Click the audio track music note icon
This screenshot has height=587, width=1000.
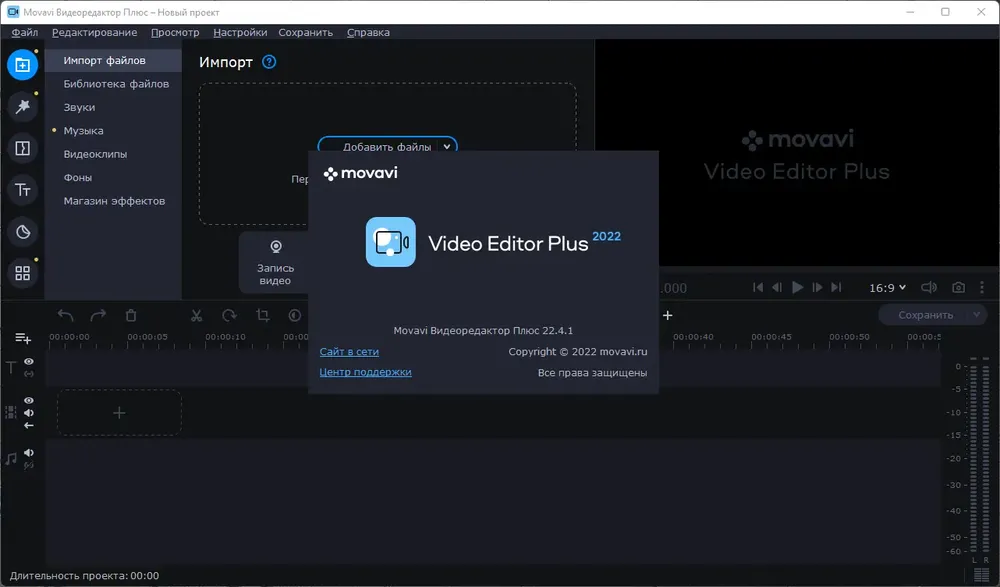11,459
